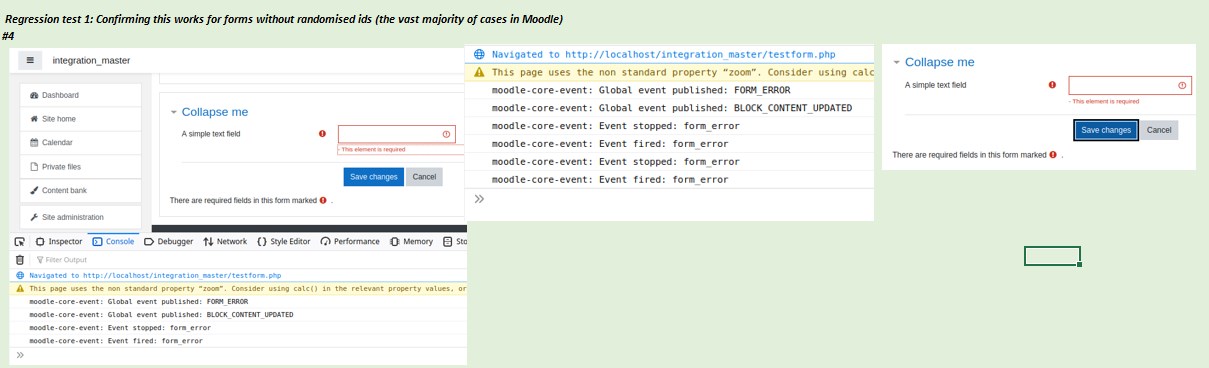
Task: Click the 'BLOCK_CONTENT_UPDATED' line in the devtools console
Action: (x=161, y=314)
